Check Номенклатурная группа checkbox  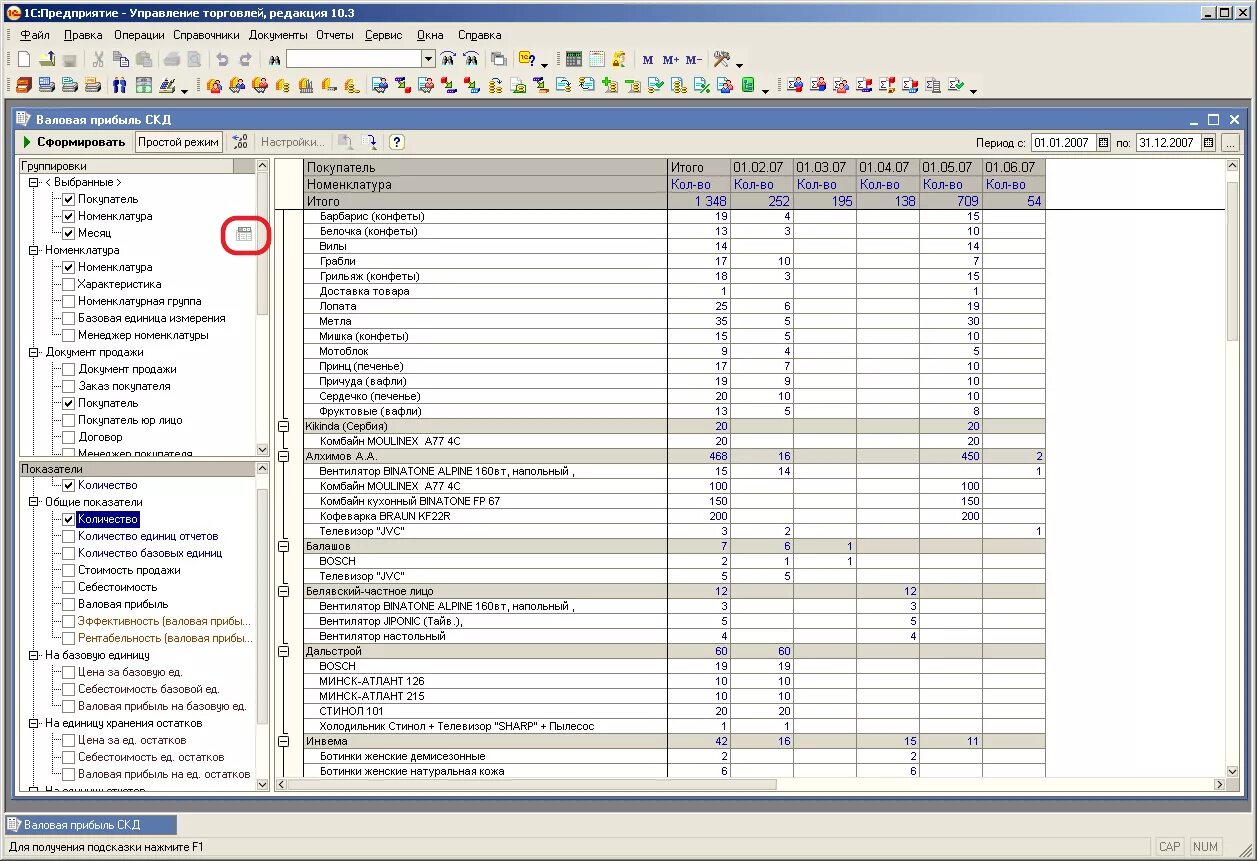69,301
